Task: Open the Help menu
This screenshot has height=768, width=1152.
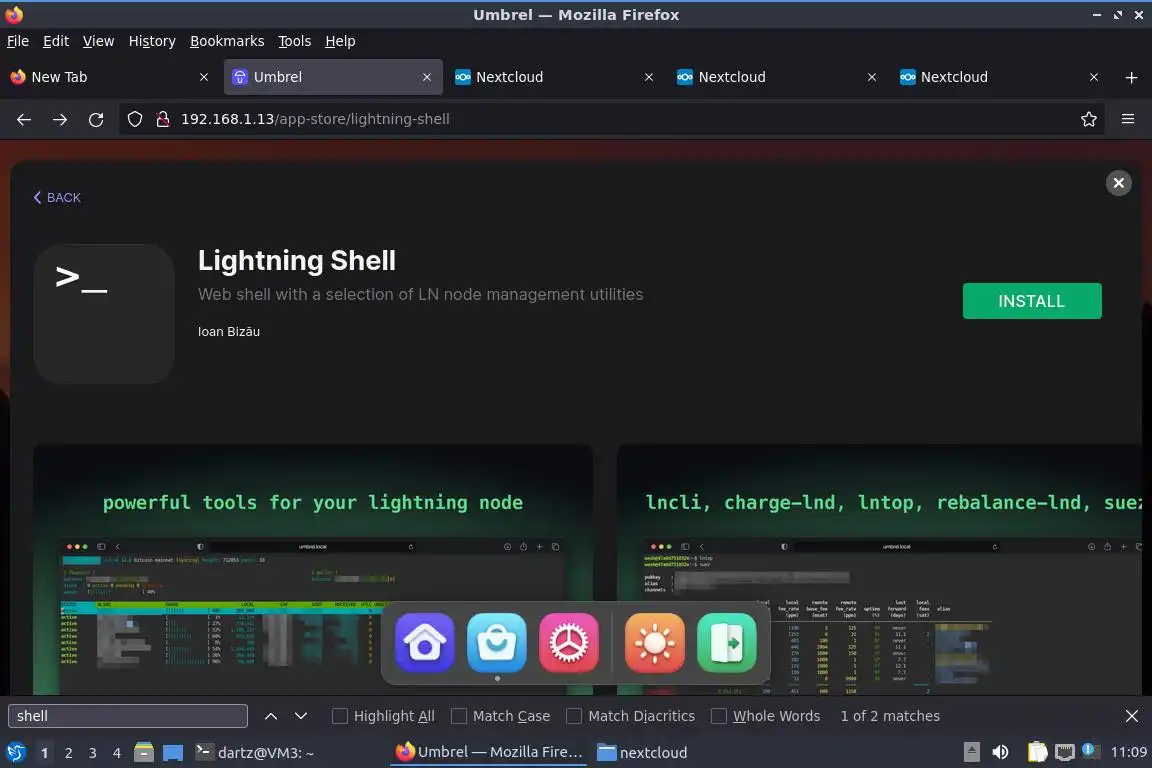Action: tap(340, 41)
